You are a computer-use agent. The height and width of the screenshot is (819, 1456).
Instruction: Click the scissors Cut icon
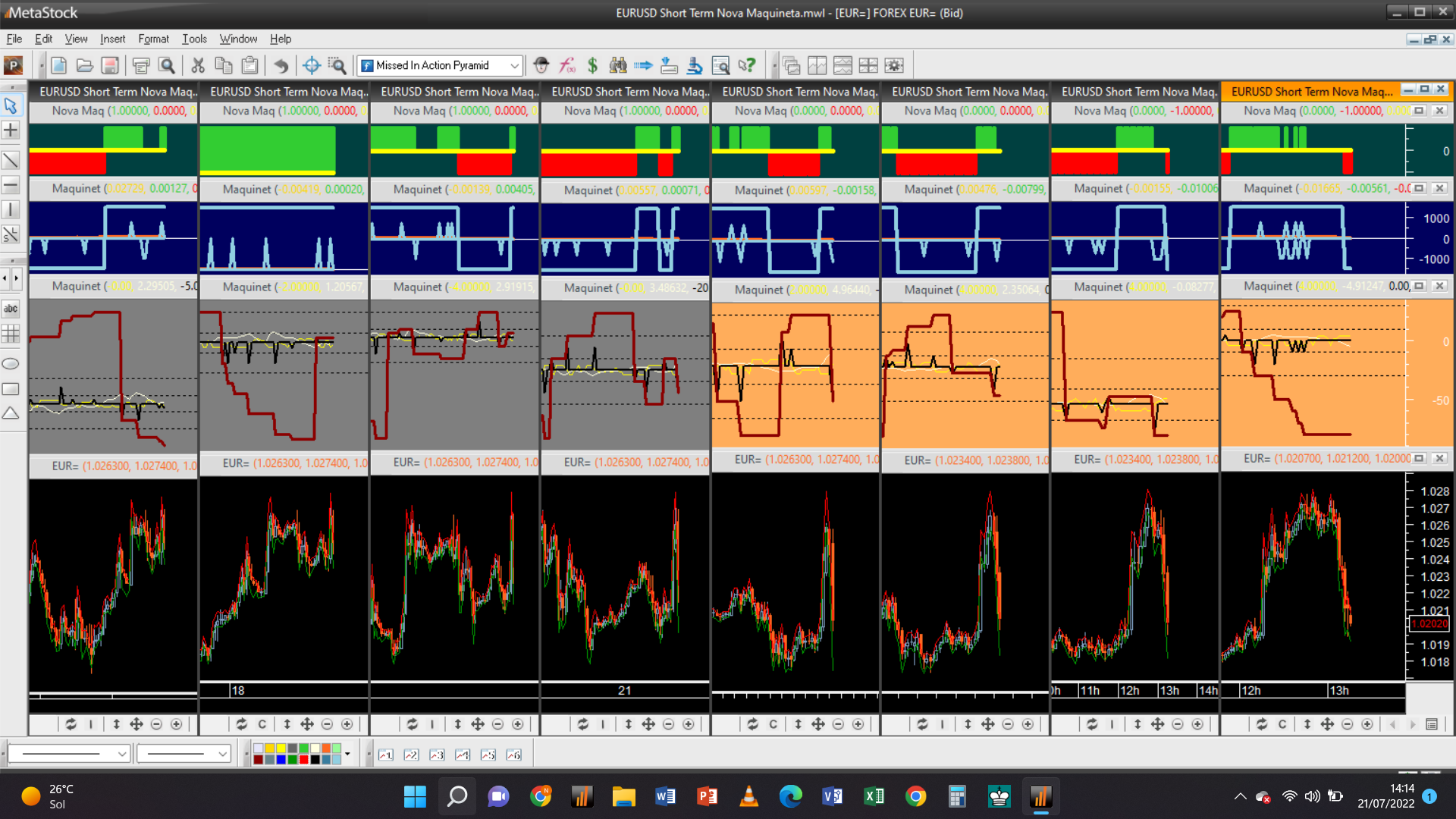198,65
